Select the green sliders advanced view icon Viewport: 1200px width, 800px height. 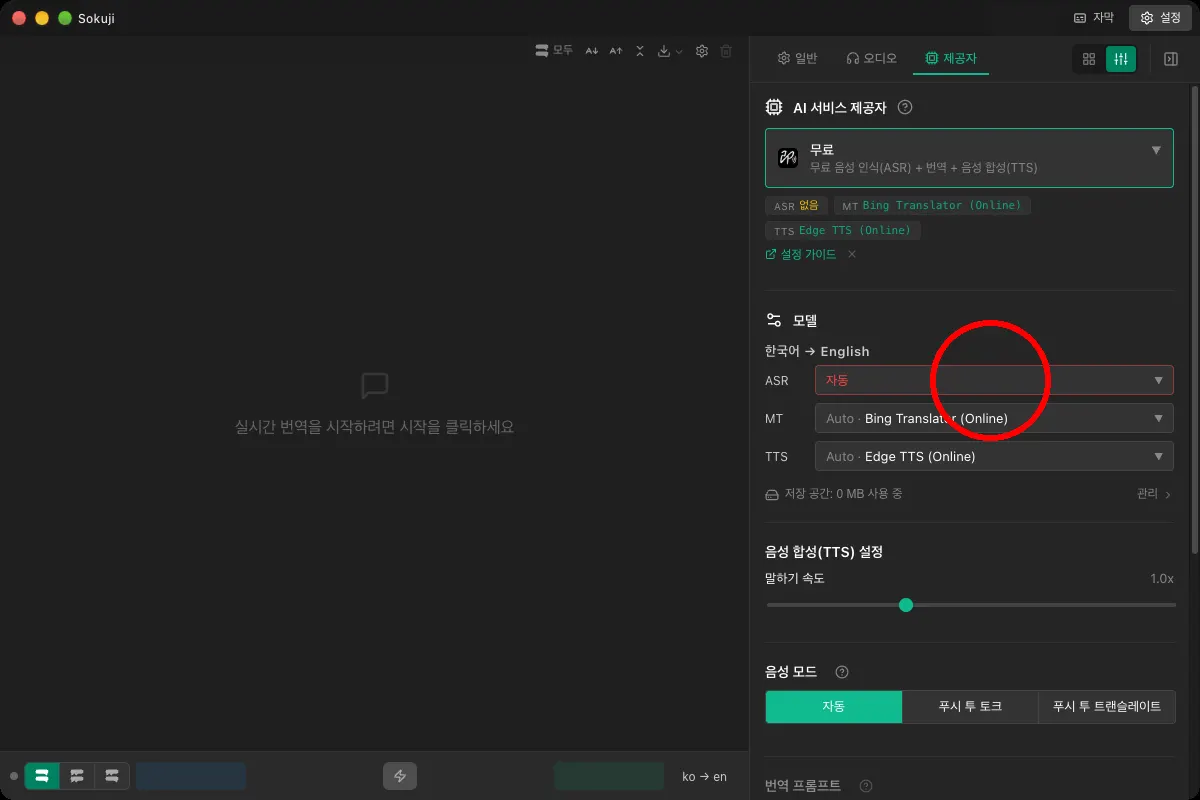coord(1121,59)
